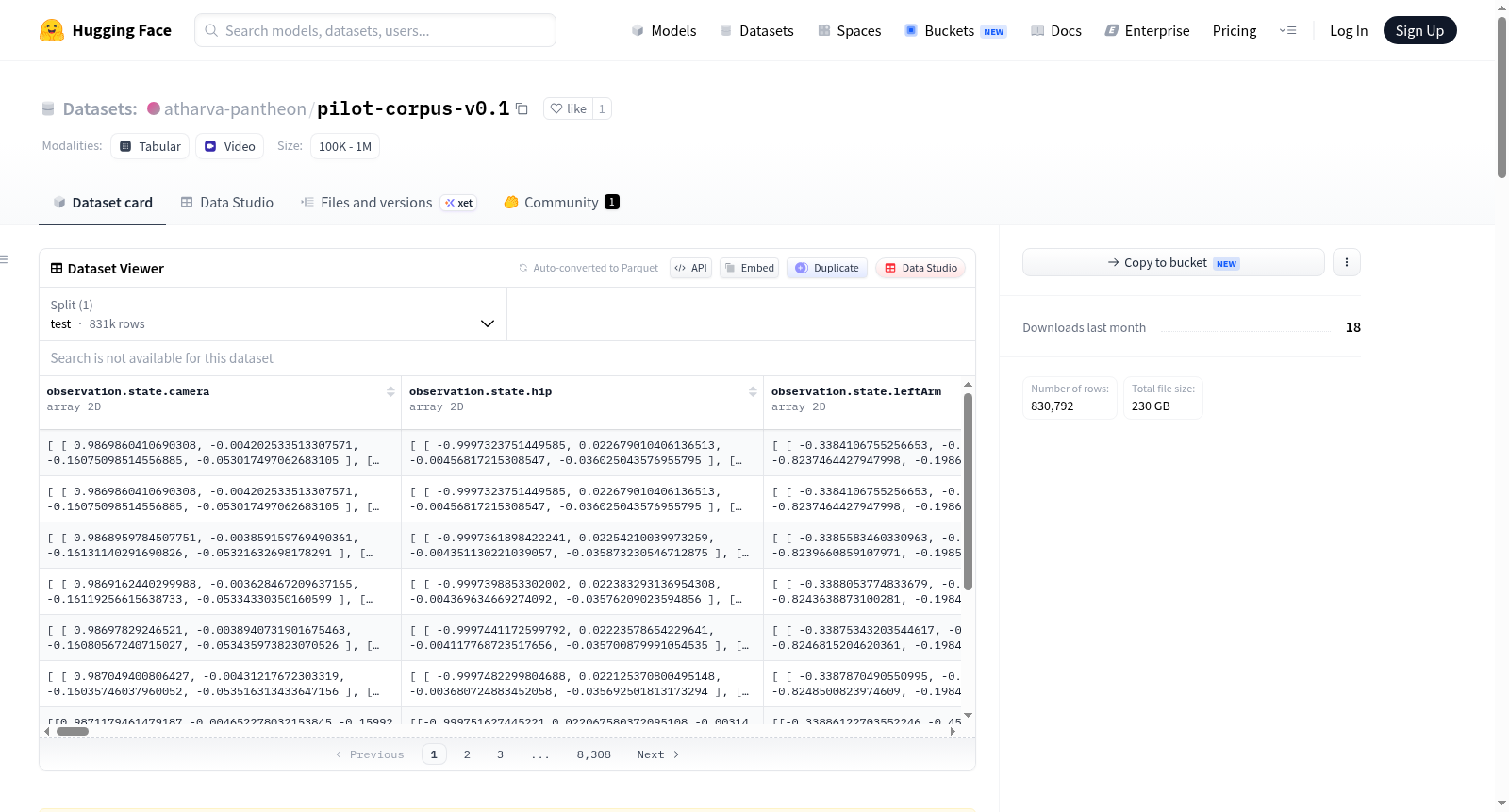The height and width of the screenshot is (812, 1509).
Task: Click the table's horizontal scrollbar thumb
Action: click(73, 731)
